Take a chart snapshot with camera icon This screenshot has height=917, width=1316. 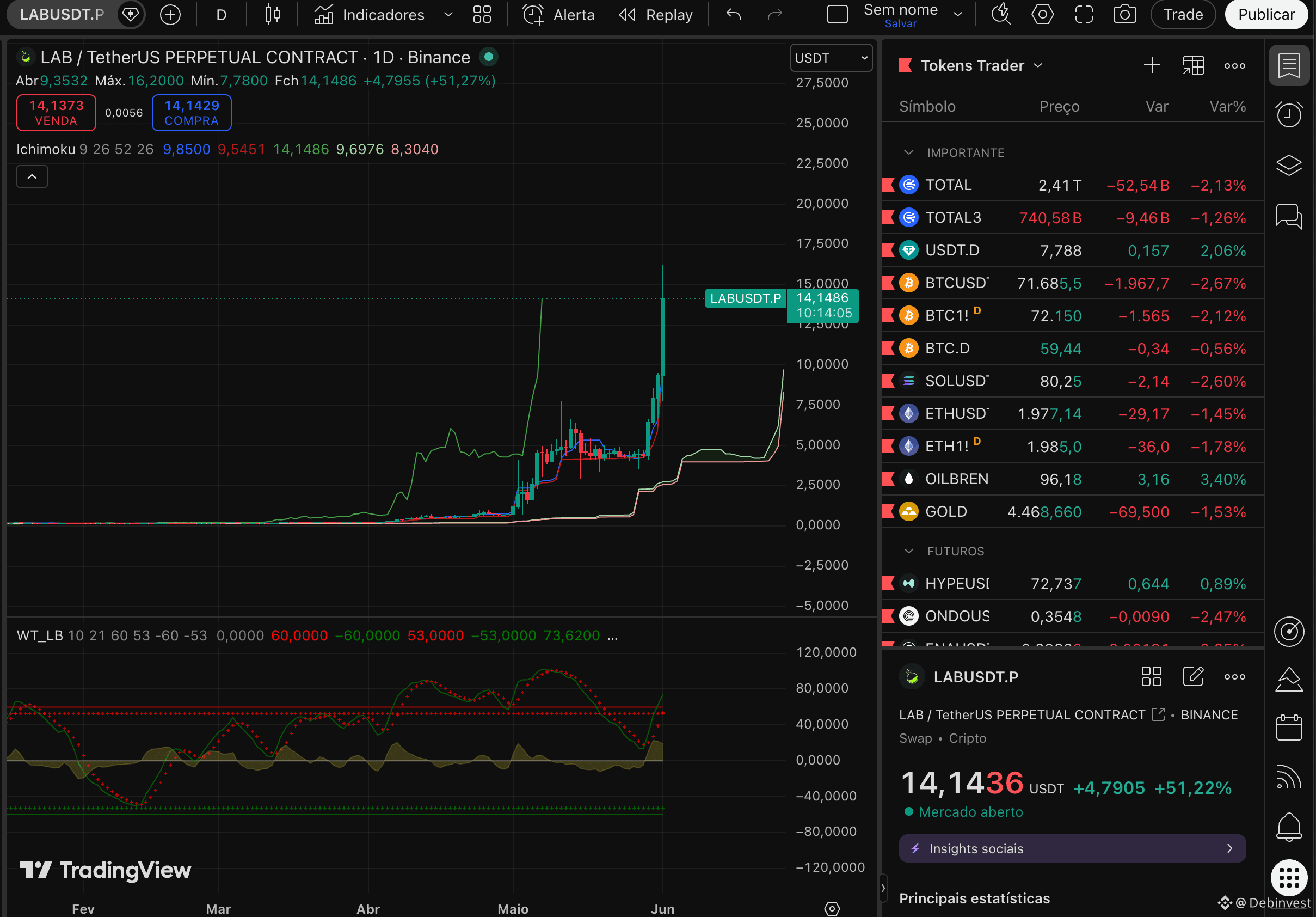[1124, 14]
